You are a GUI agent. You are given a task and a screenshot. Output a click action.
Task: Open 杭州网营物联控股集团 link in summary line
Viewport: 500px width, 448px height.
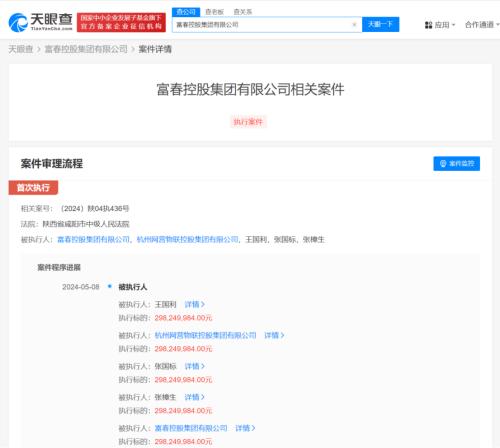click(x=188, y=239)
